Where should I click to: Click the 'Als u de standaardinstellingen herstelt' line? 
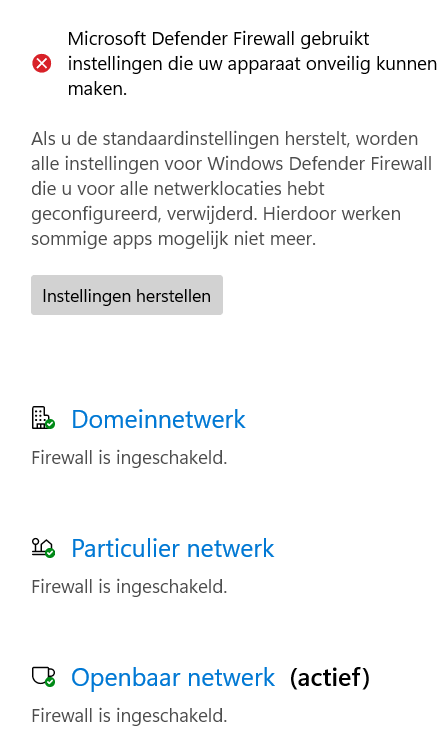(225, 139)
